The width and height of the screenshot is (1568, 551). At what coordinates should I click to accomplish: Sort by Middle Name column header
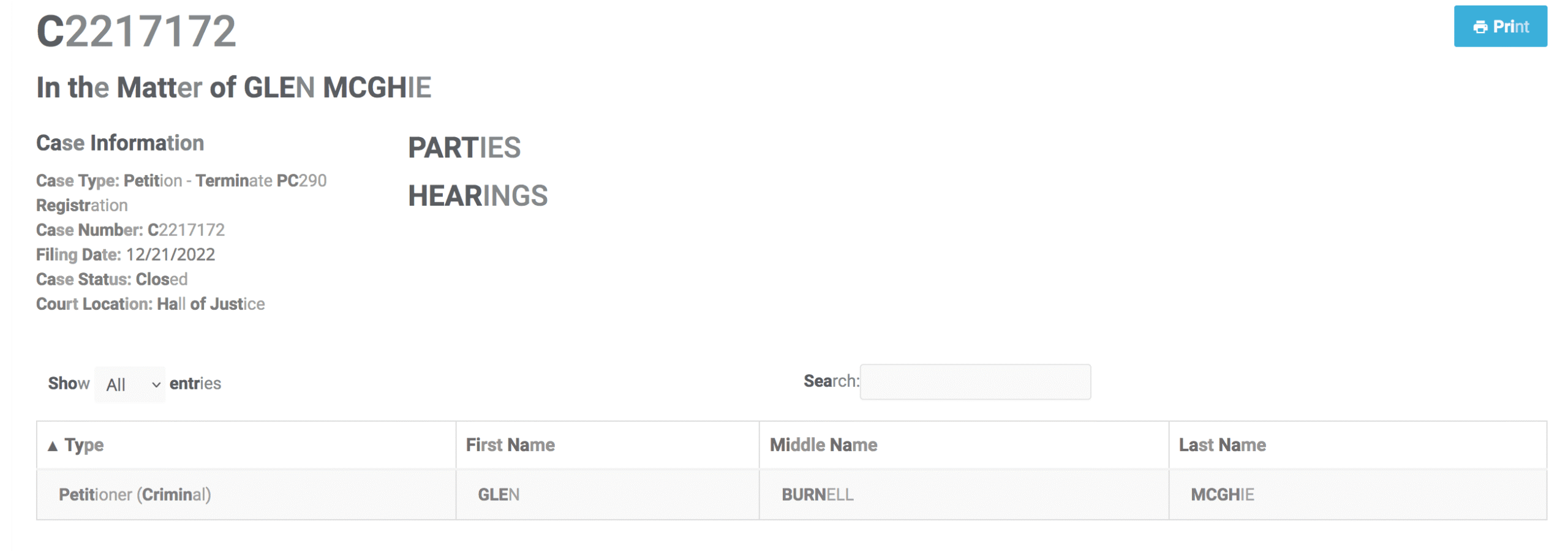(963, 445)
